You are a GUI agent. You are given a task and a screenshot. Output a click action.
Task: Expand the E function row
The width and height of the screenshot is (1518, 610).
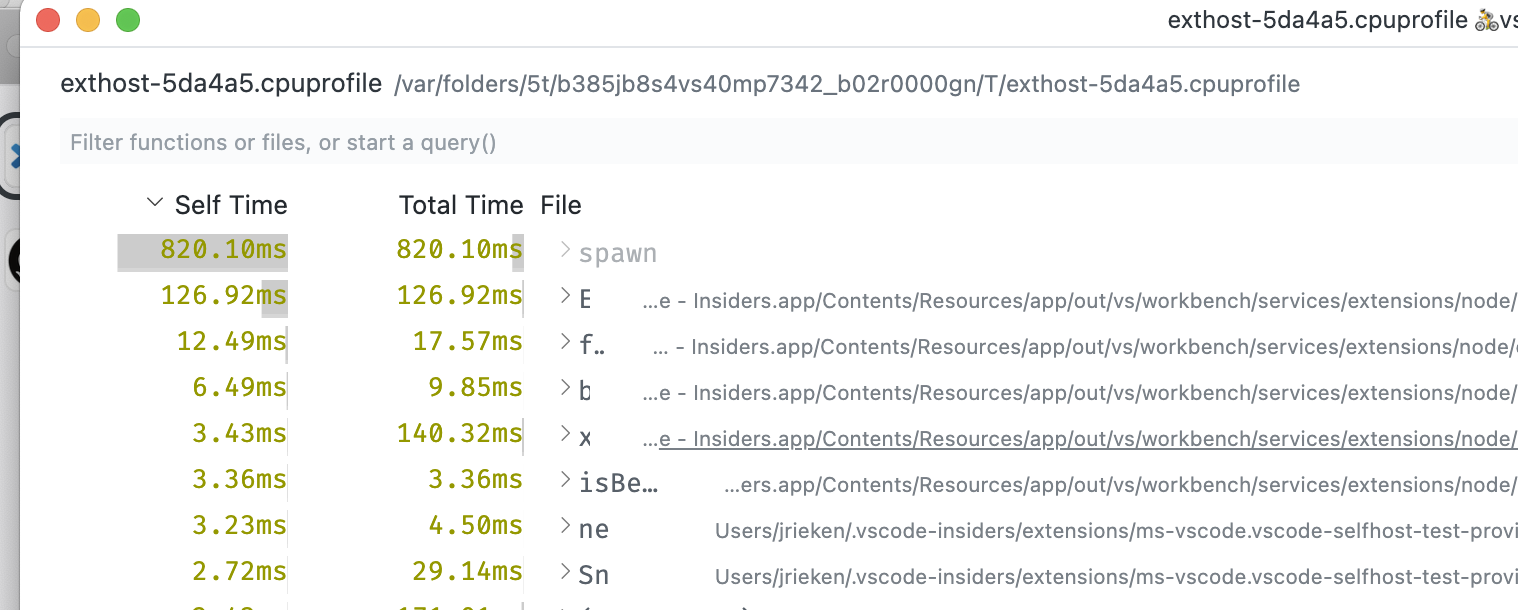(x=564, y=298)
